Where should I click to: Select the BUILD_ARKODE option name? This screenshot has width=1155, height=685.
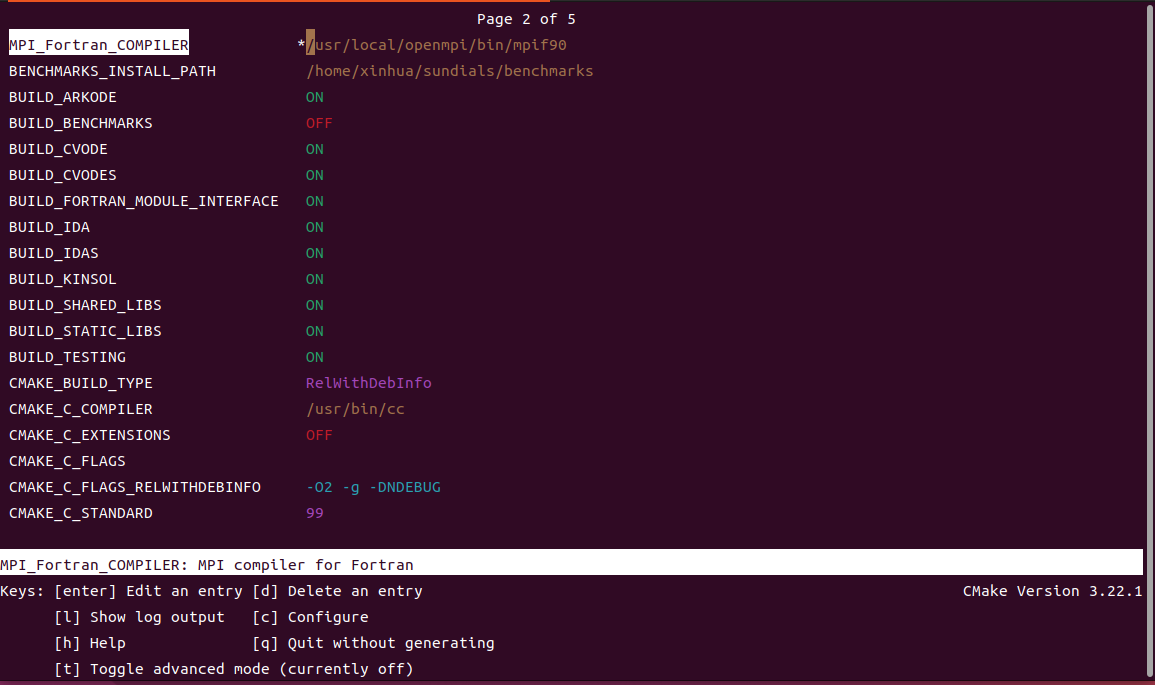click(x=63, y=97)
